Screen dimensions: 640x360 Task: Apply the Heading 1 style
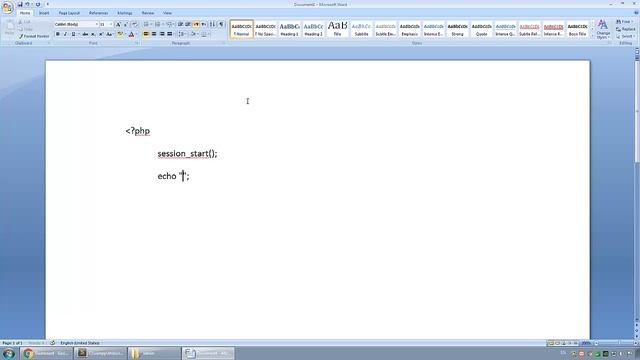click(x=289, y=29)
